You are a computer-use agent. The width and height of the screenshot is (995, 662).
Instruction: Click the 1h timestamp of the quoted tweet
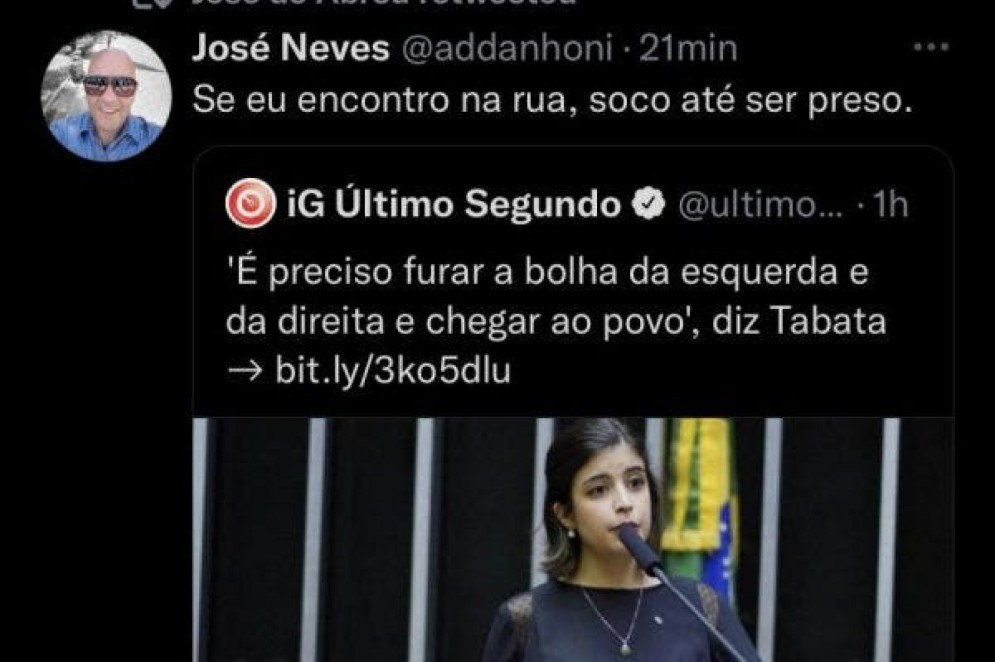(890, 204)
